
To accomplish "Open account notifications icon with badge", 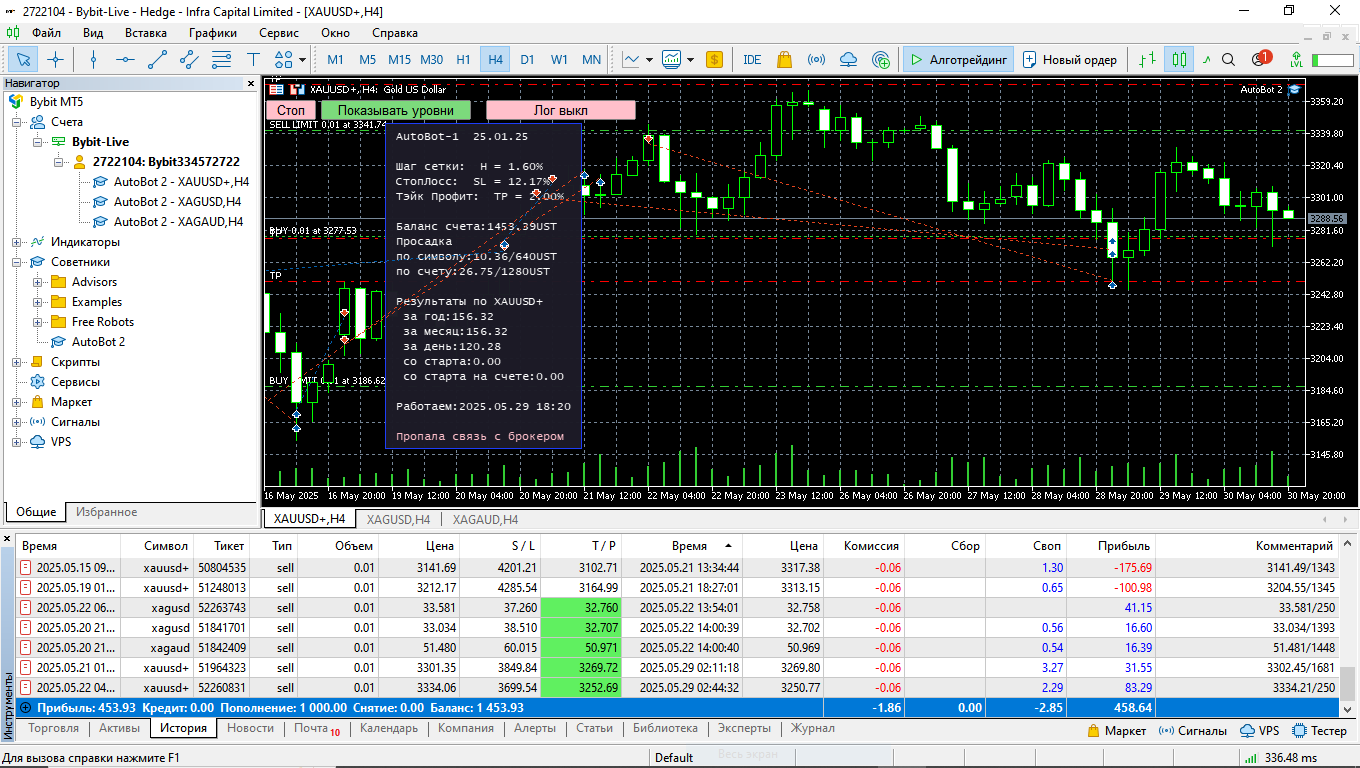I will (x=1260, y=59).
